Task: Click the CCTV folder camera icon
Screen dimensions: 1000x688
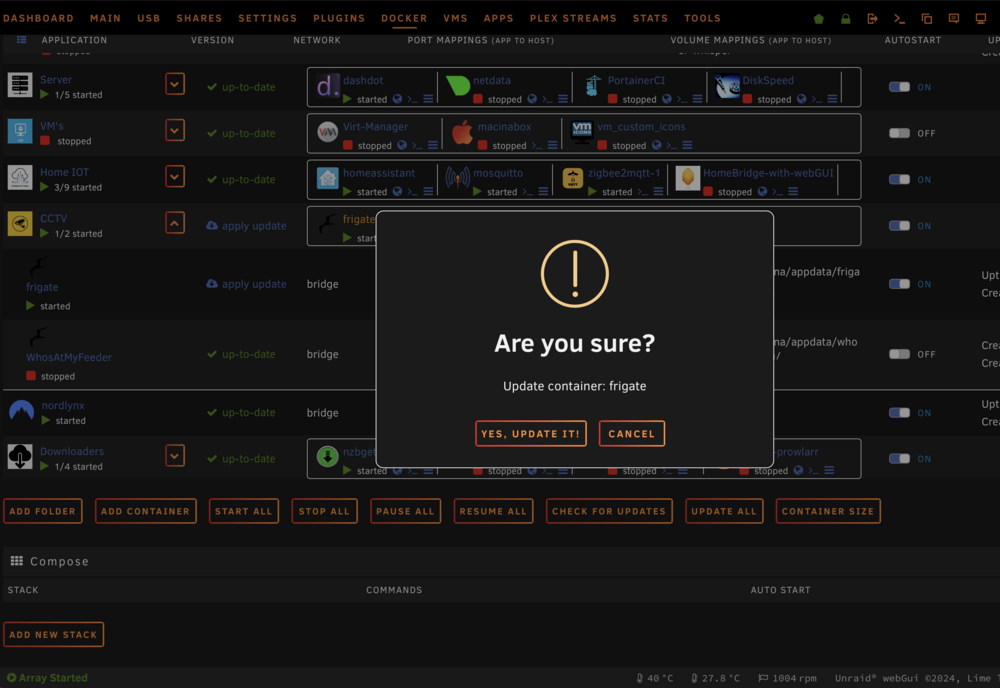Action: point(20,223)
